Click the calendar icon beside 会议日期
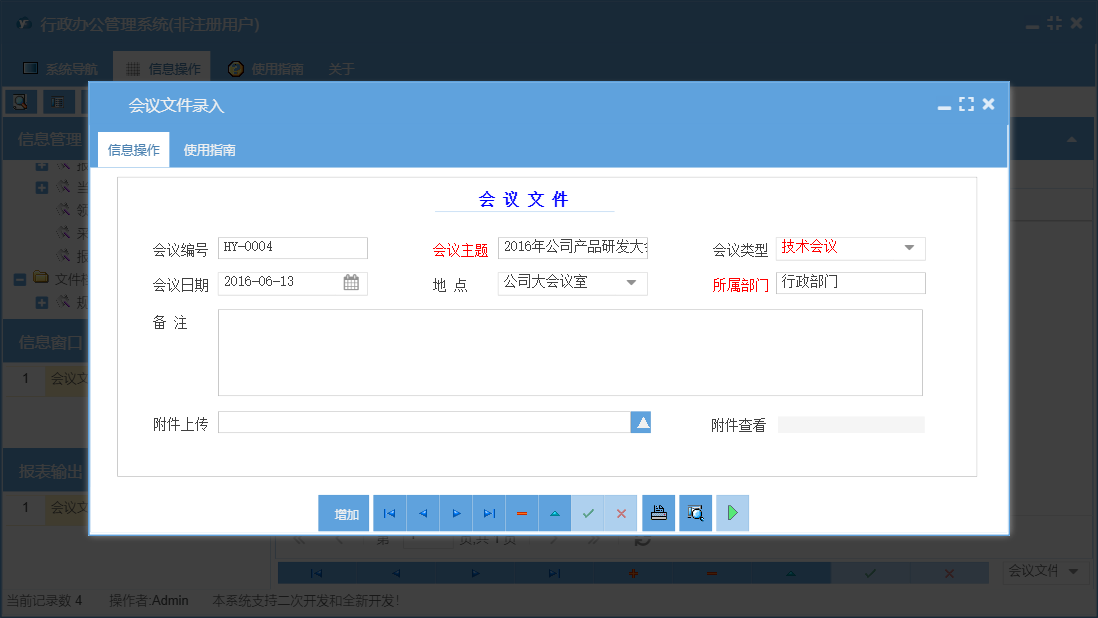This screenshot has height=618, width=1098. click(x=352, y=283)
